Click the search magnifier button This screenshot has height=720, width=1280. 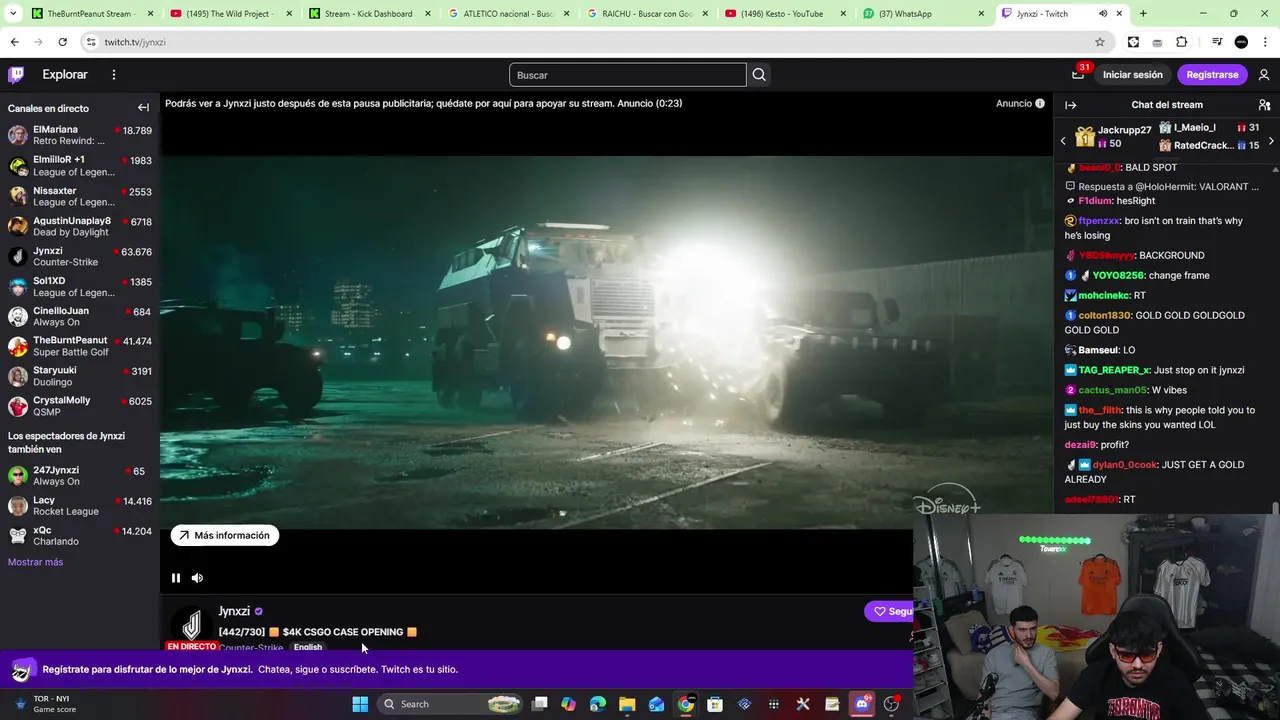(x=759, y=75)
